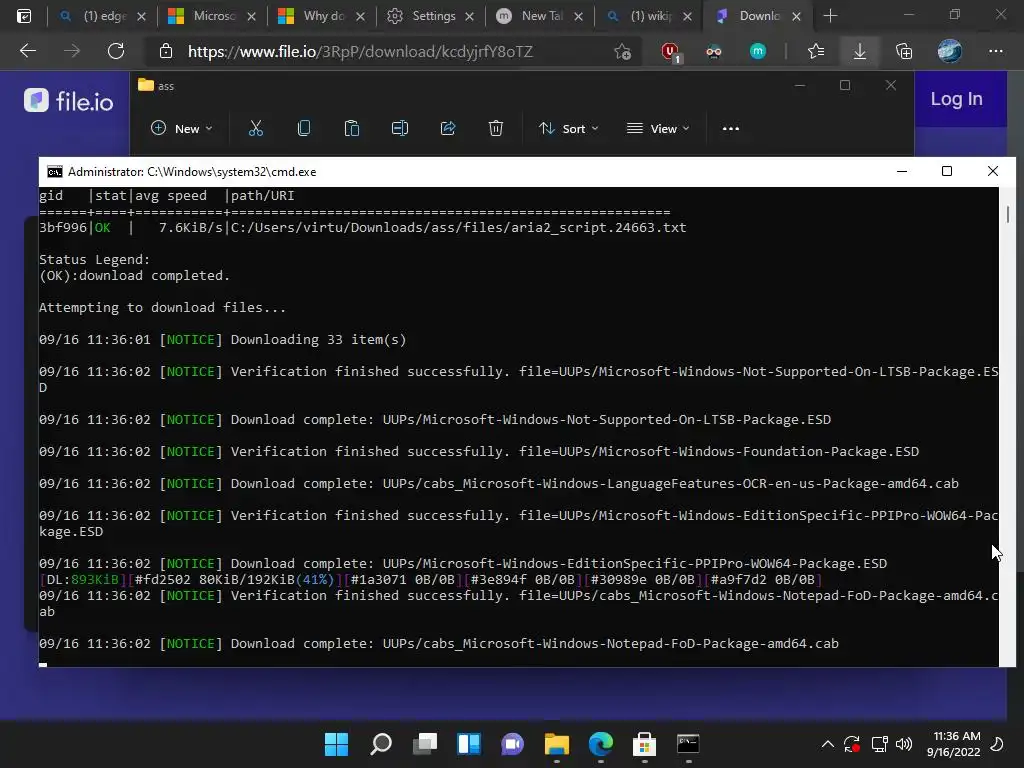The width and height of the screenshot is (1024, 768).
Task: Click the cmd.exe title bar icon
Action: (55, 172)
